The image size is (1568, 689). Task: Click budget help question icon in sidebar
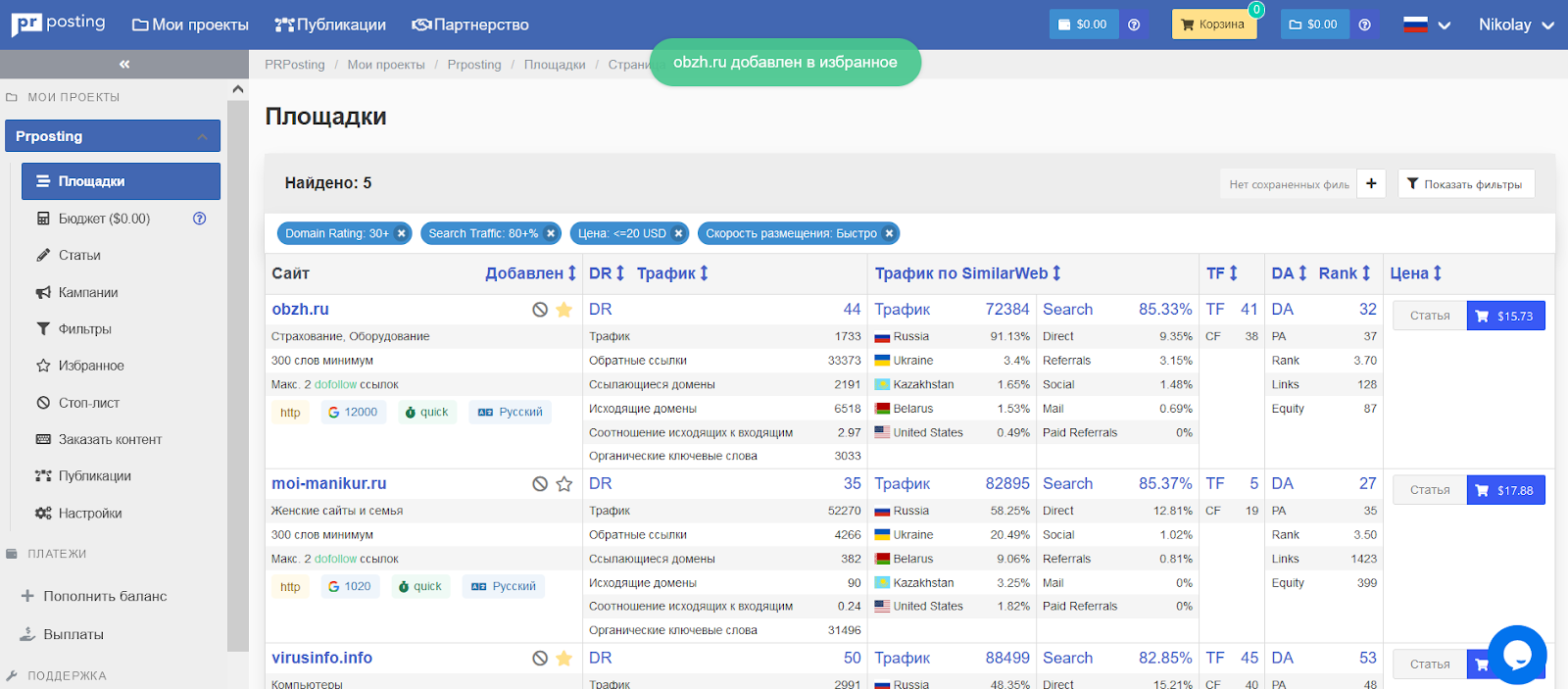(x=200, y=219)
